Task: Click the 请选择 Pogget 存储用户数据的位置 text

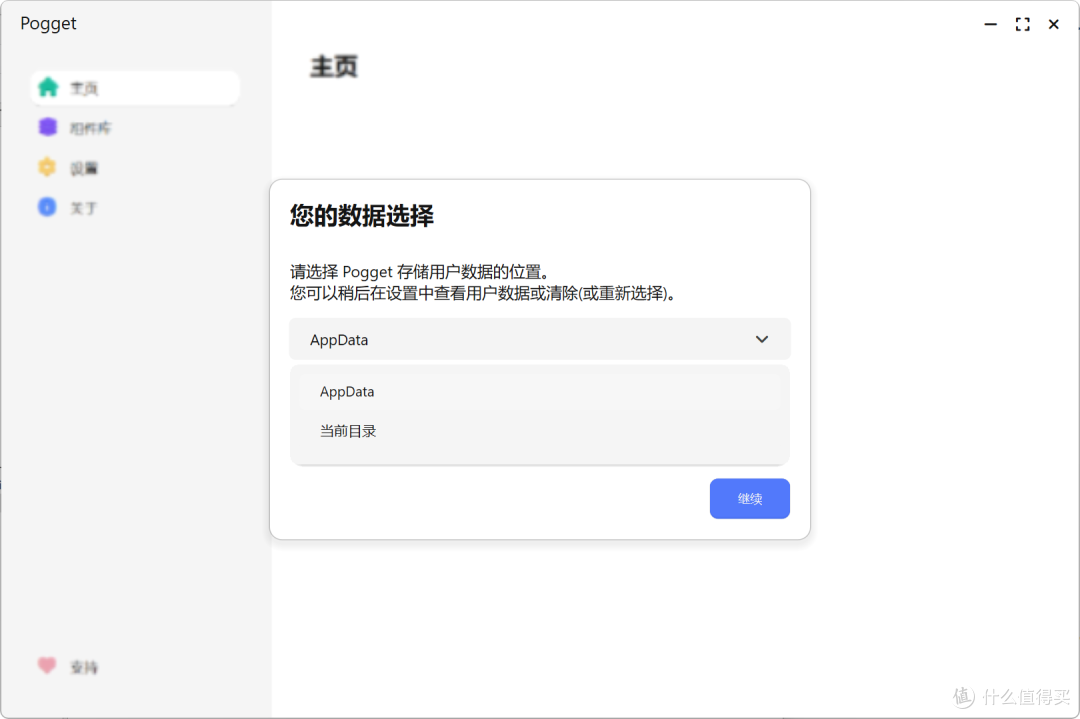Action: [x=419, y=271]
